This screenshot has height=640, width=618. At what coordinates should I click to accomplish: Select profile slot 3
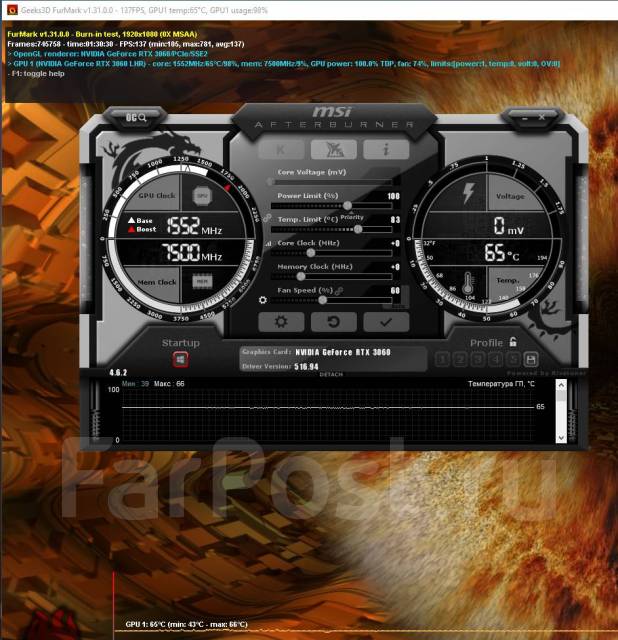click(x=478, y=359)
